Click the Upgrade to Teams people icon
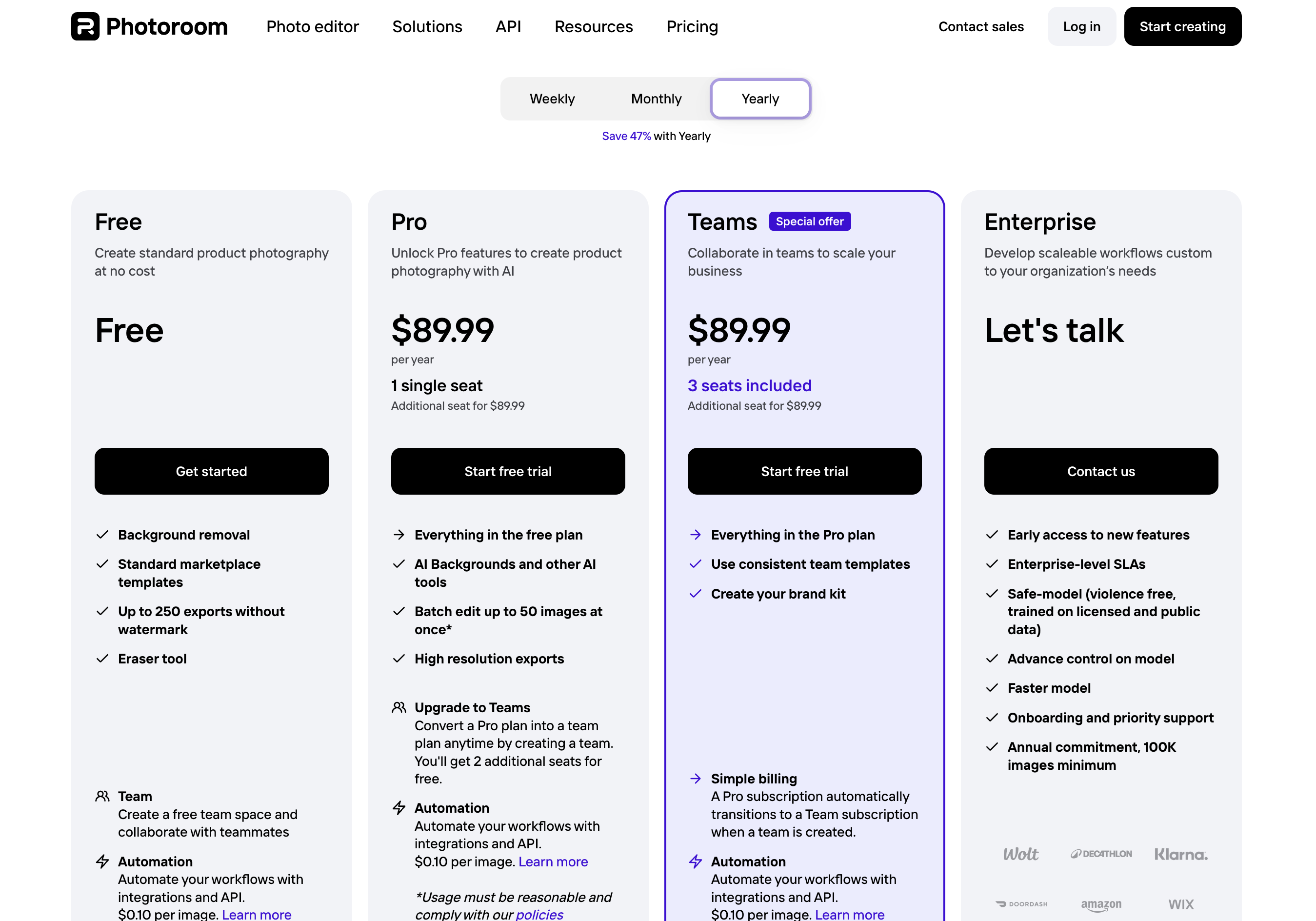Image resolution: width=1316 pixels, height=921 pixels. tap(399, 707)
